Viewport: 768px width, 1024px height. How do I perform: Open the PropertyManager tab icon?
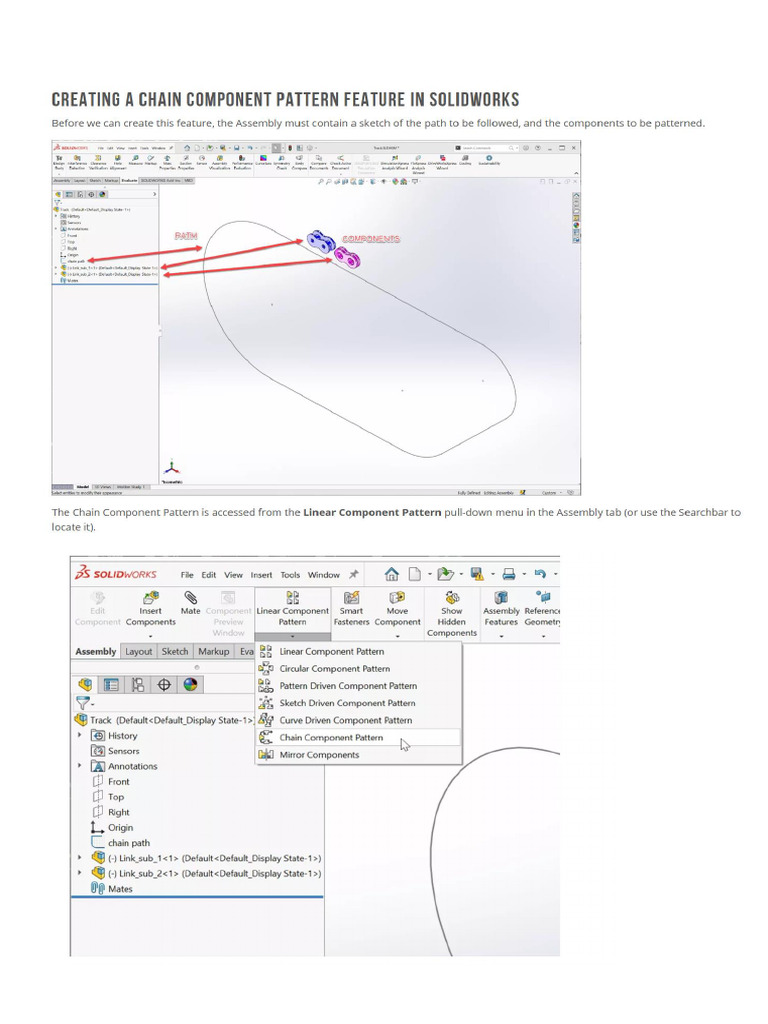click(112, 684)
